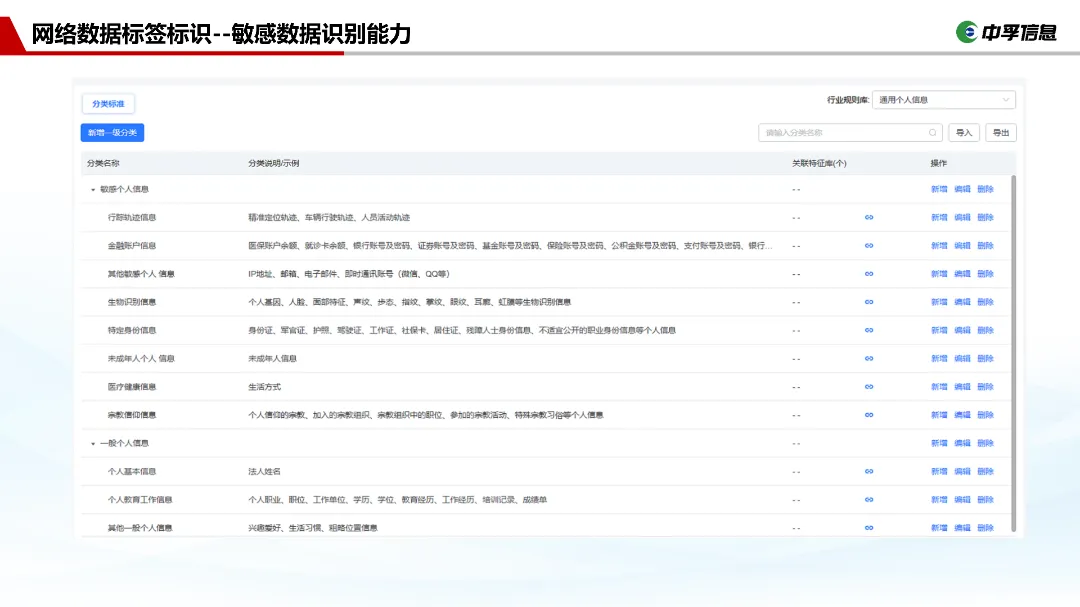Focus the category name search field
Viewport: 1080px width, 607px height.
[x=845, y=132]
